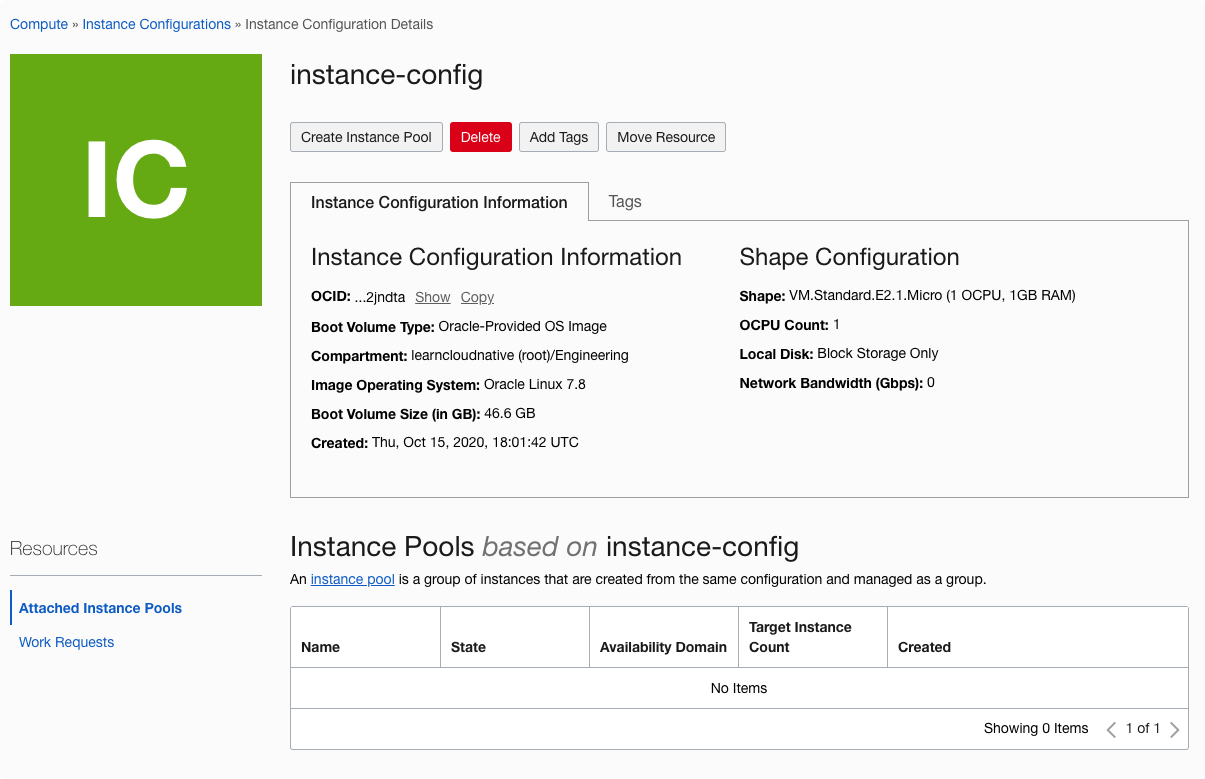
Task: Switch to the Tags tab
Action: [624, 202]
